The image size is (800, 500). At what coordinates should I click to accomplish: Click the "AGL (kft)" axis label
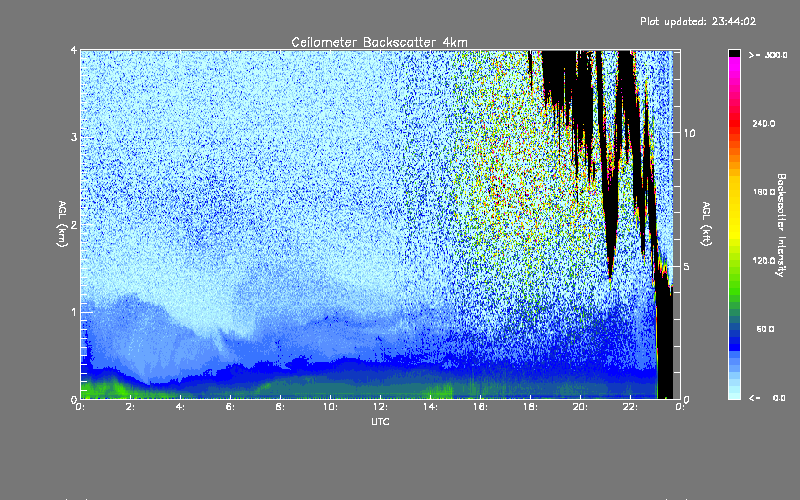point(706,224)
